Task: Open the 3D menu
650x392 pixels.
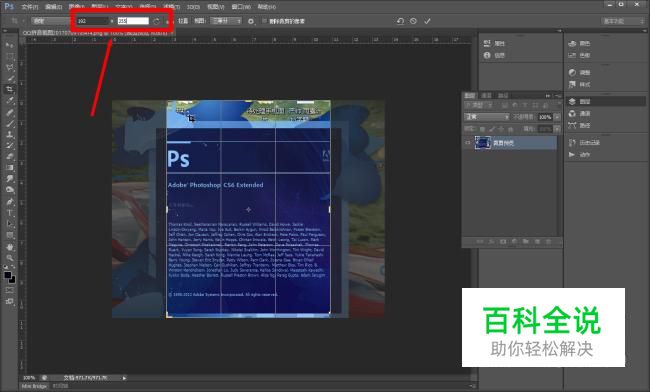Action: (x=193, y=7)
